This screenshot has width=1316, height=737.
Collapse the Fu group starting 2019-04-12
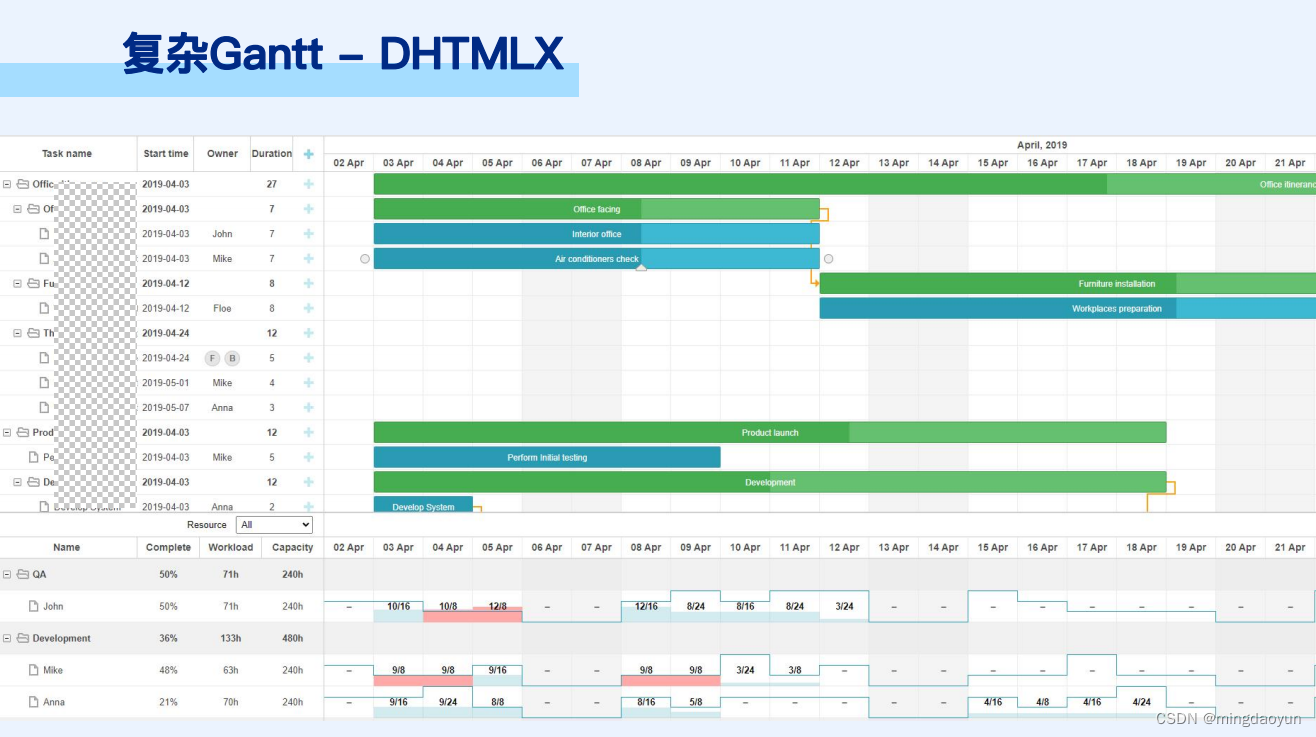pos(17,284)
